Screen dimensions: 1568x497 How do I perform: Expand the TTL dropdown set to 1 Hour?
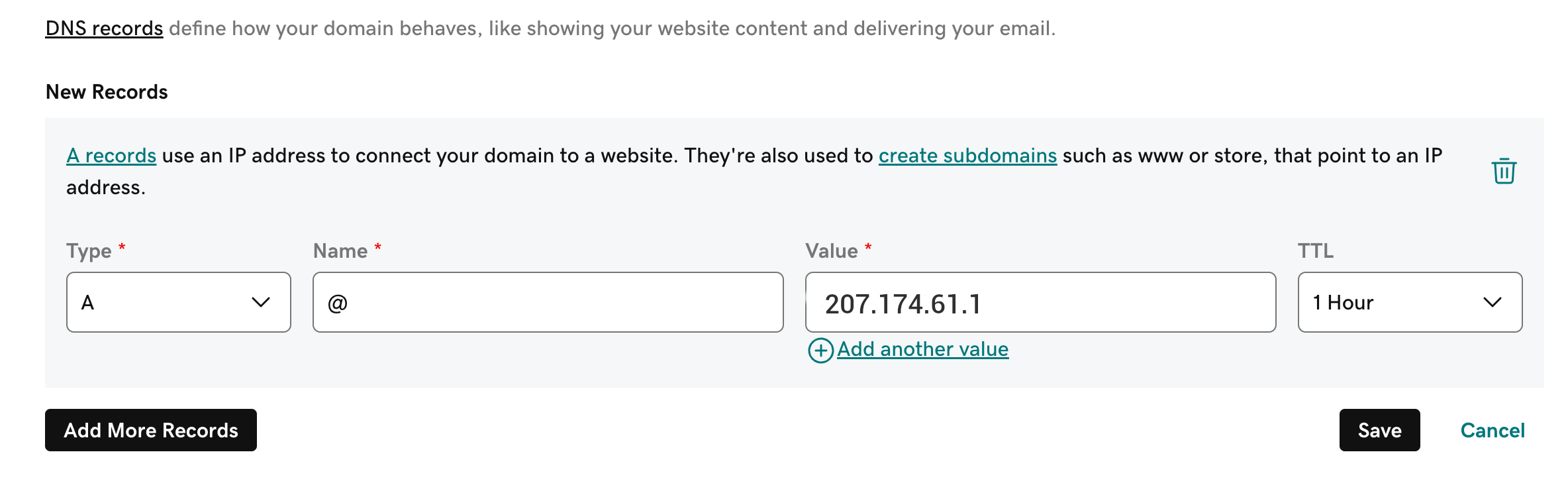tap(1409, 302)
